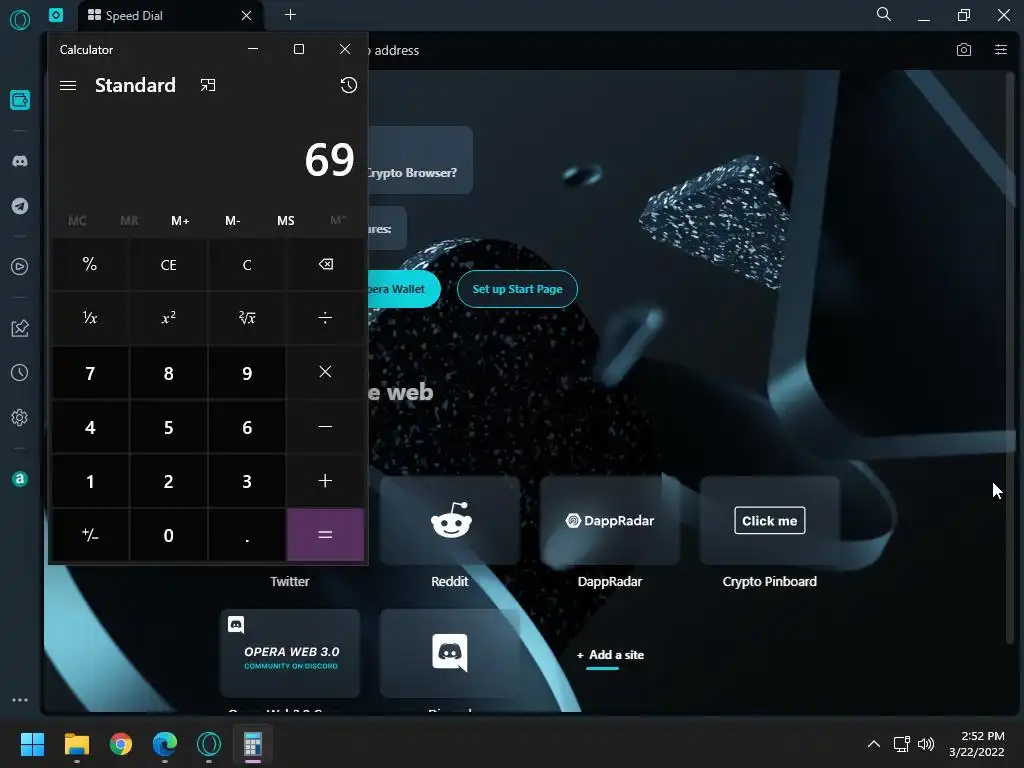Viewport: 1024px width, 768px height.
Task: Click the Set up Start Page button
Action: click(x=517, y=289)
